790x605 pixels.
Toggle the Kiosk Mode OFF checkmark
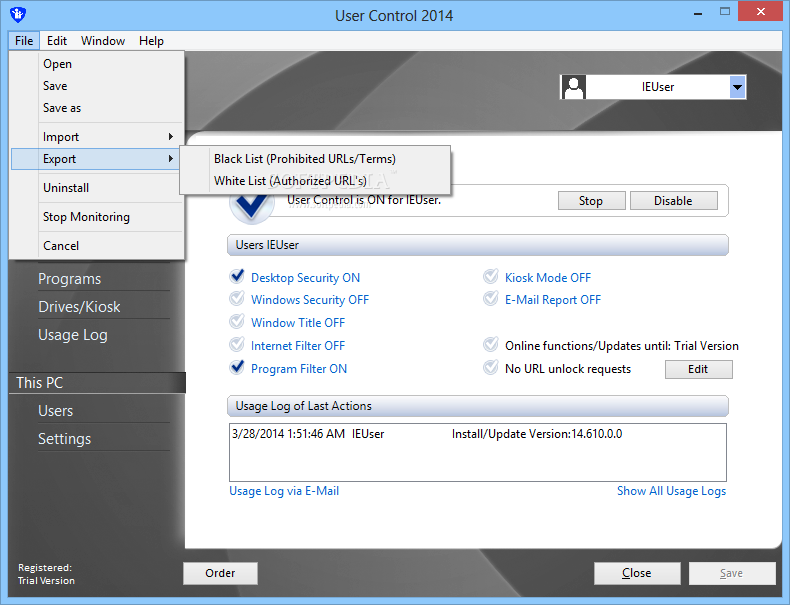point(491,277)
